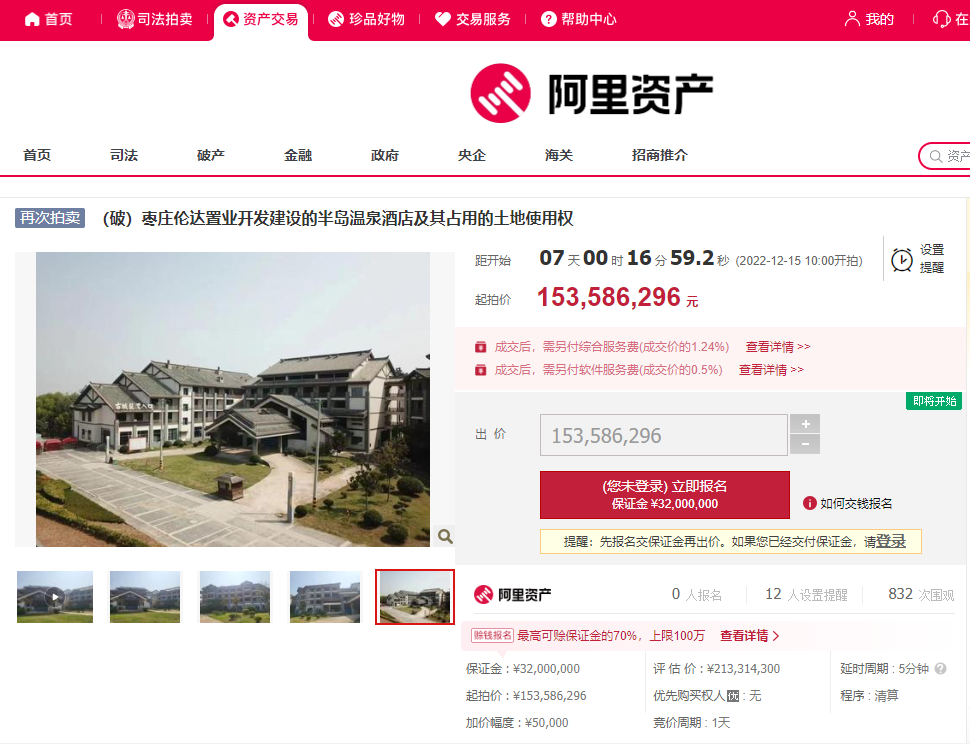Open the 司法拍卖 top tab
Screen dimensions: 970x744
pos(154,19)
